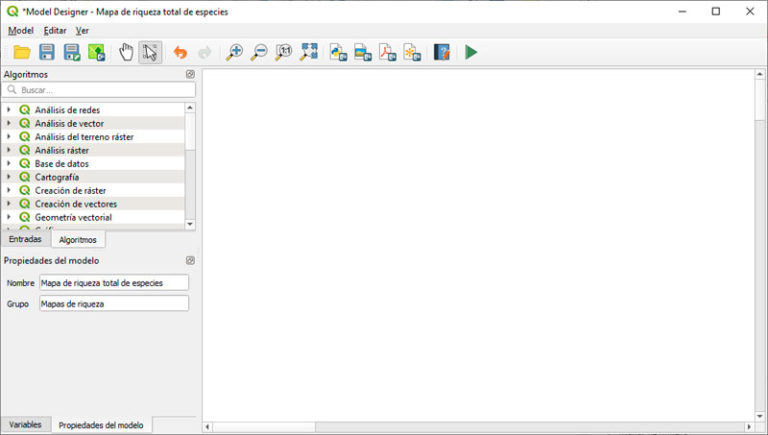
Task: Click canvas horizontal scroll right arrow
Action: (x=748, y=427)
